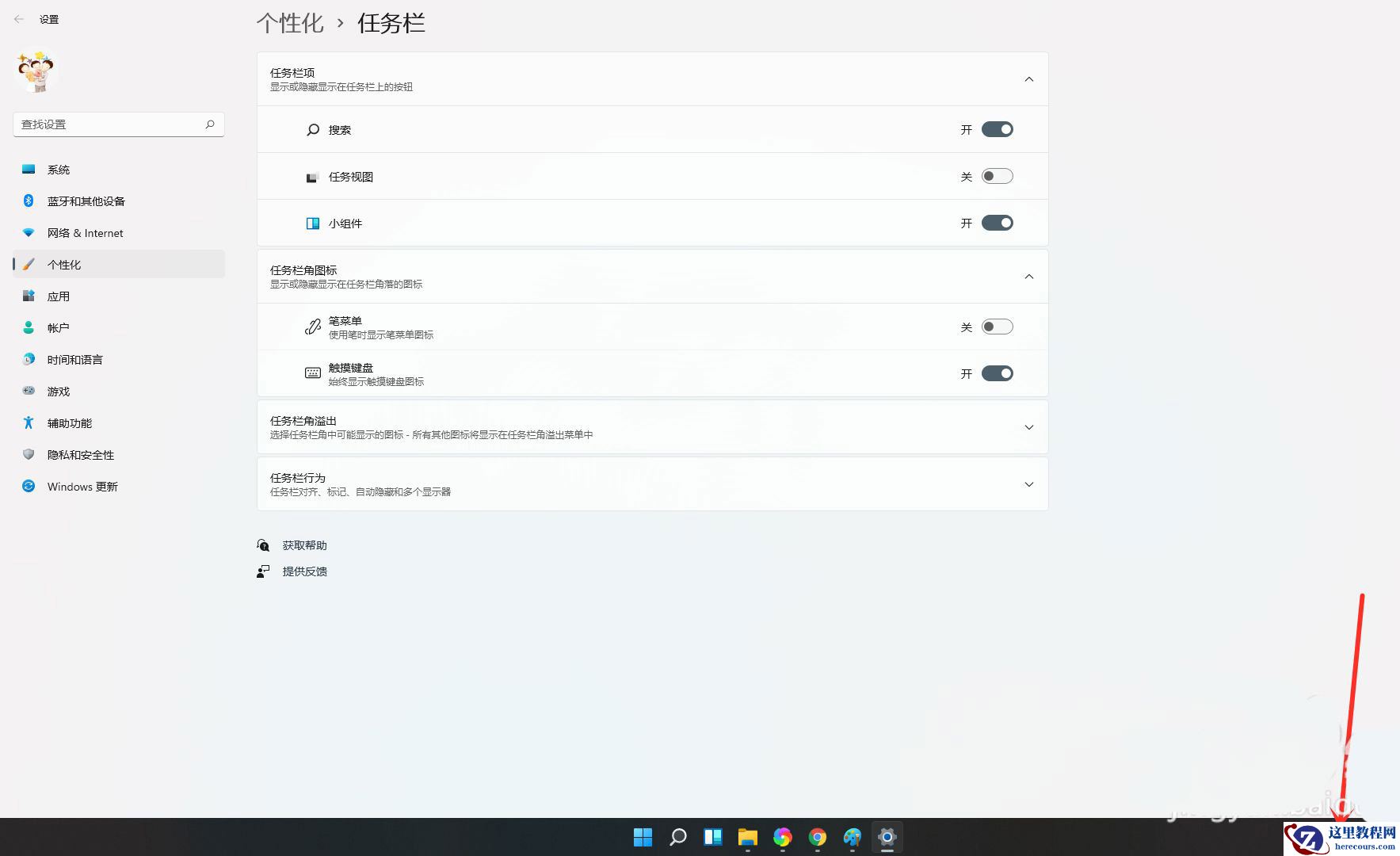Open 网络 & Internet settings

[x=85, y=232]
